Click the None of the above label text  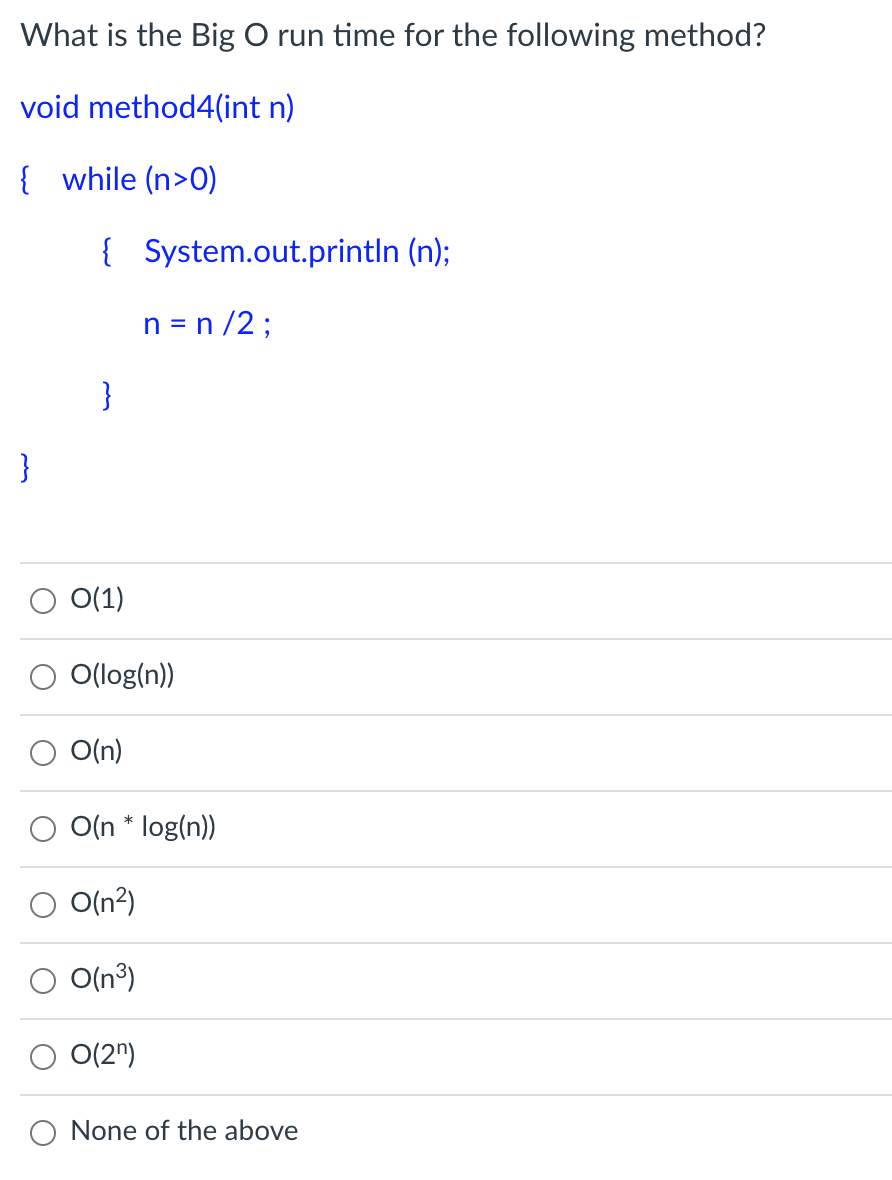(184, 1131)
